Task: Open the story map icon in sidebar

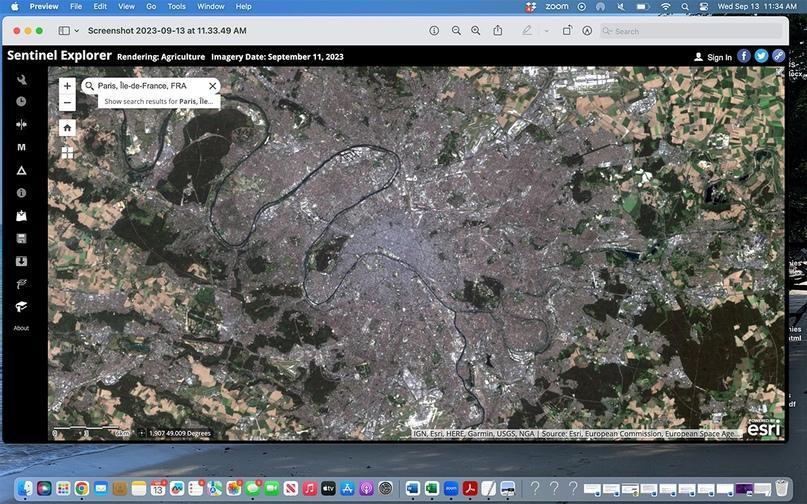Action: tap(21, 284)
